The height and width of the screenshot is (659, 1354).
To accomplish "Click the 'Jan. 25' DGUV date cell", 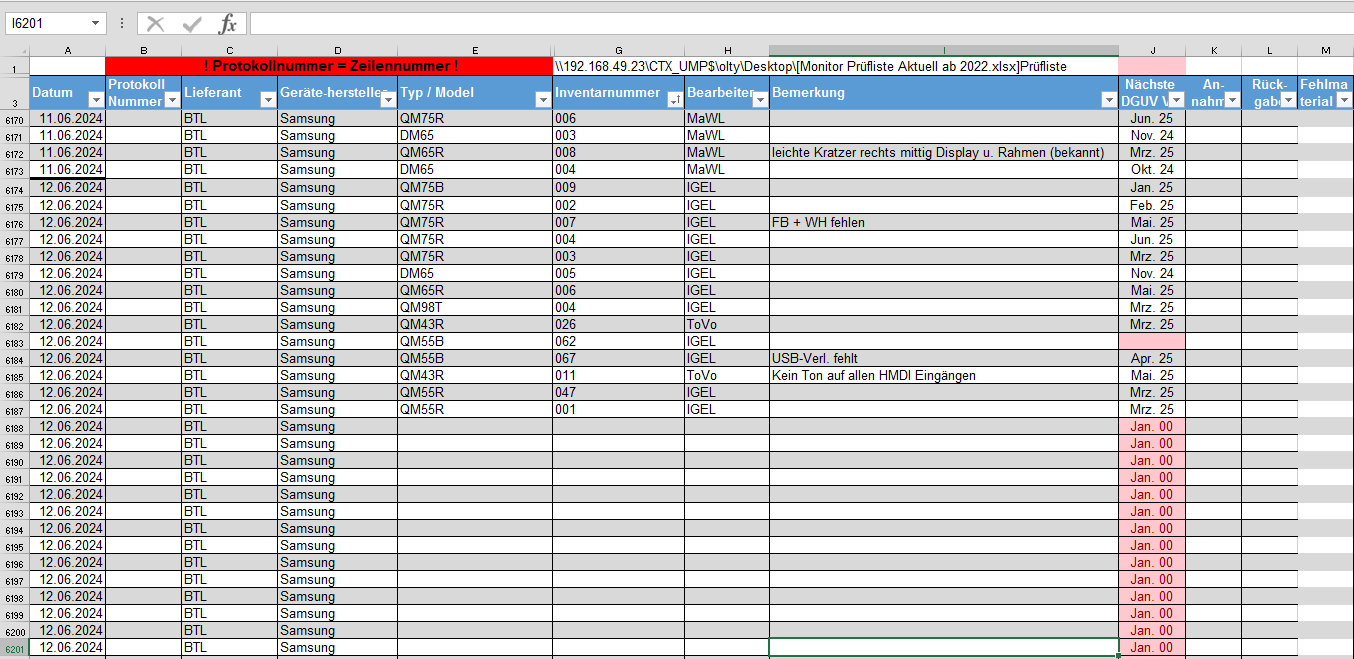I will pos(1152,187).
